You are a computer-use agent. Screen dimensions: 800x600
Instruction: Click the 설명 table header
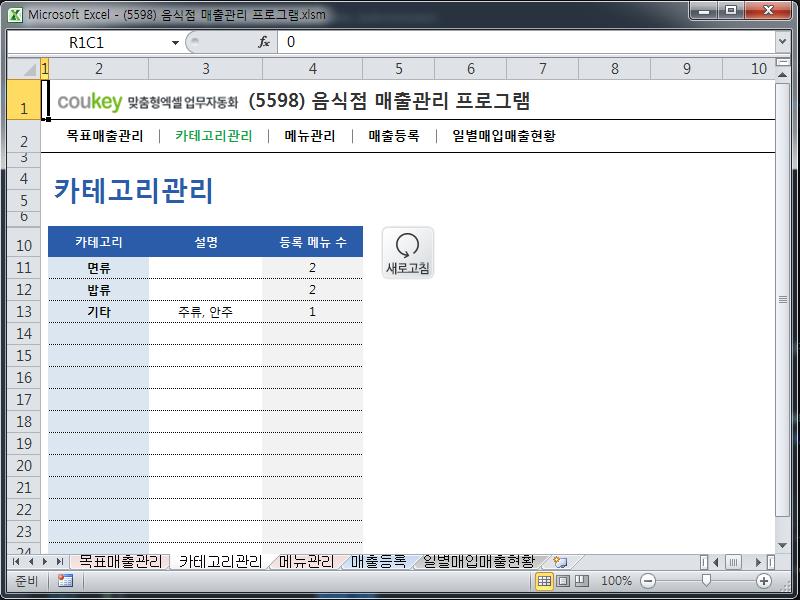[x=206, y=242]
